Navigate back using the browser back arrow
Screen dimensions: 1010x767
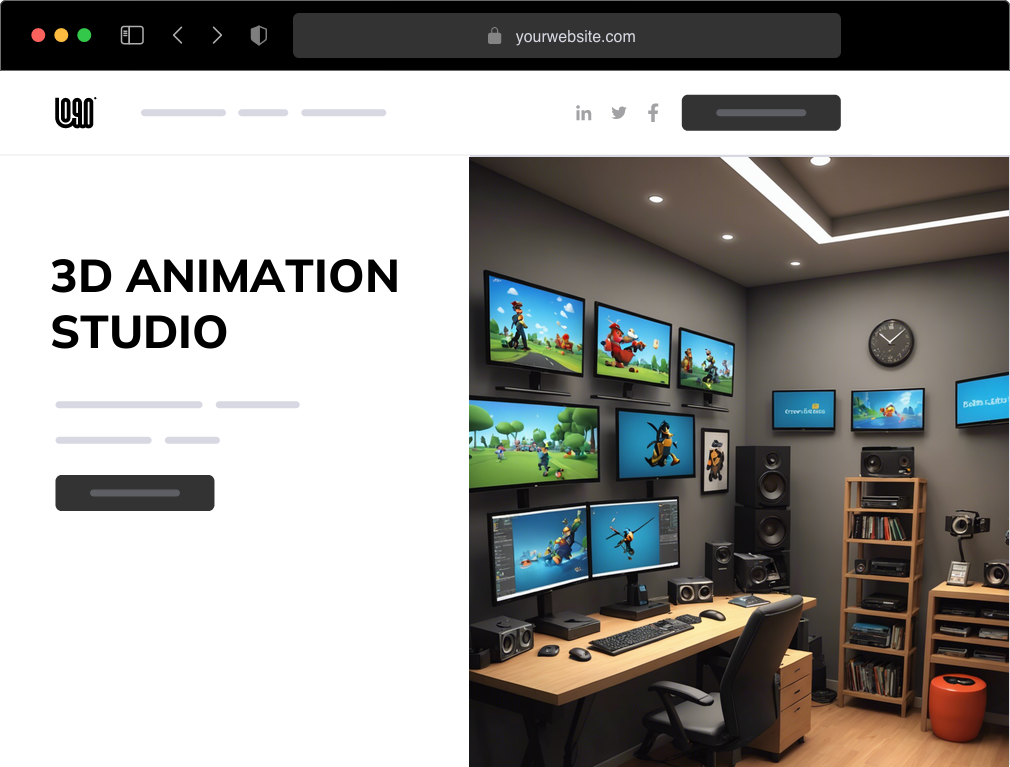[178, 34]
